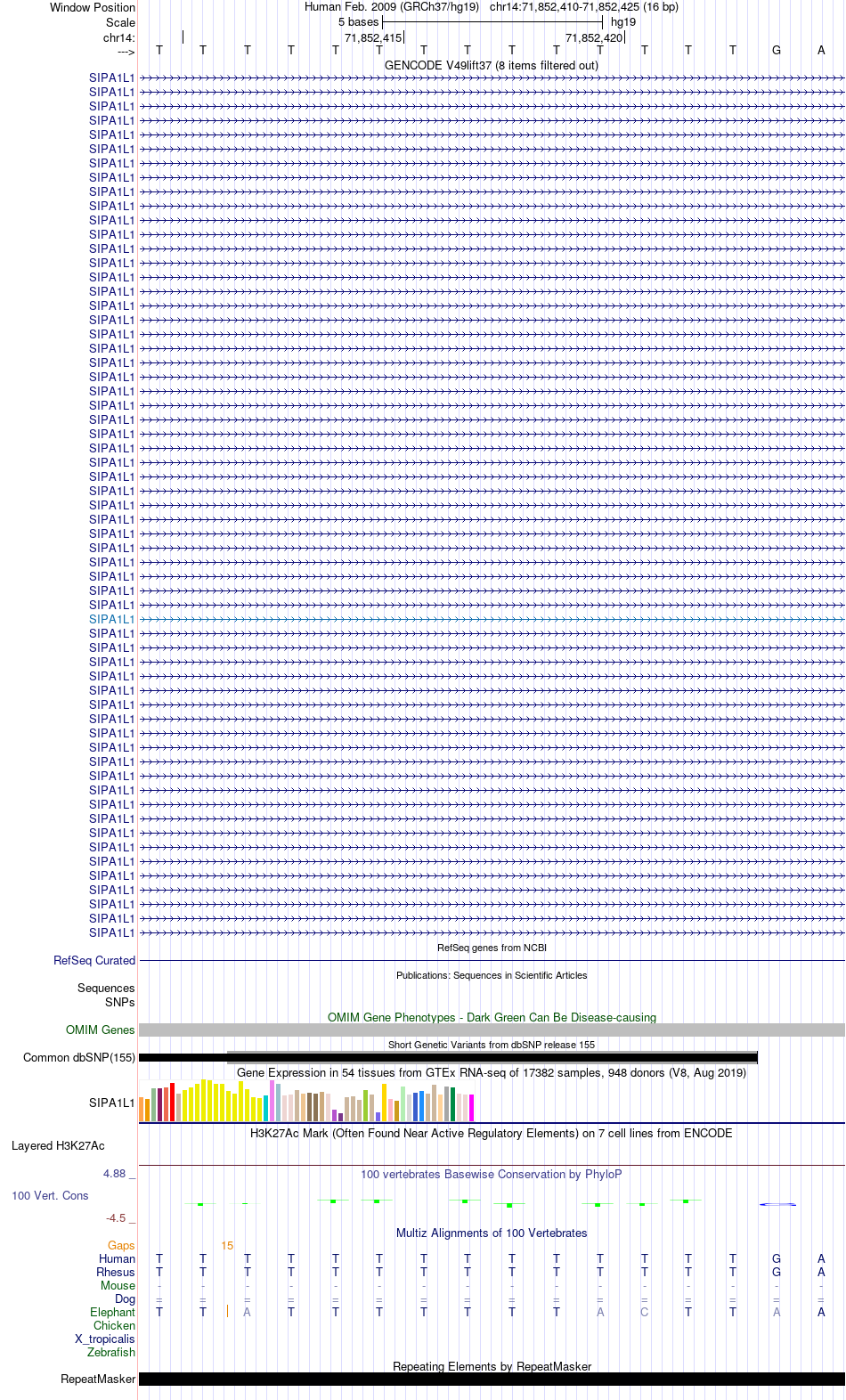Open "100 vertebrates Basewise Conservation by PhyloP" title
846x1400 pixels.
point(492,1174)
